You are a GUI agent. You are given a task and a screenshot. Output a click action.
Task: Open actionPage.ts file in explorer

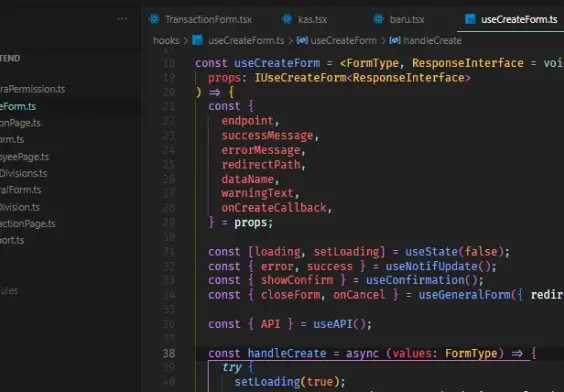[28, 224]
